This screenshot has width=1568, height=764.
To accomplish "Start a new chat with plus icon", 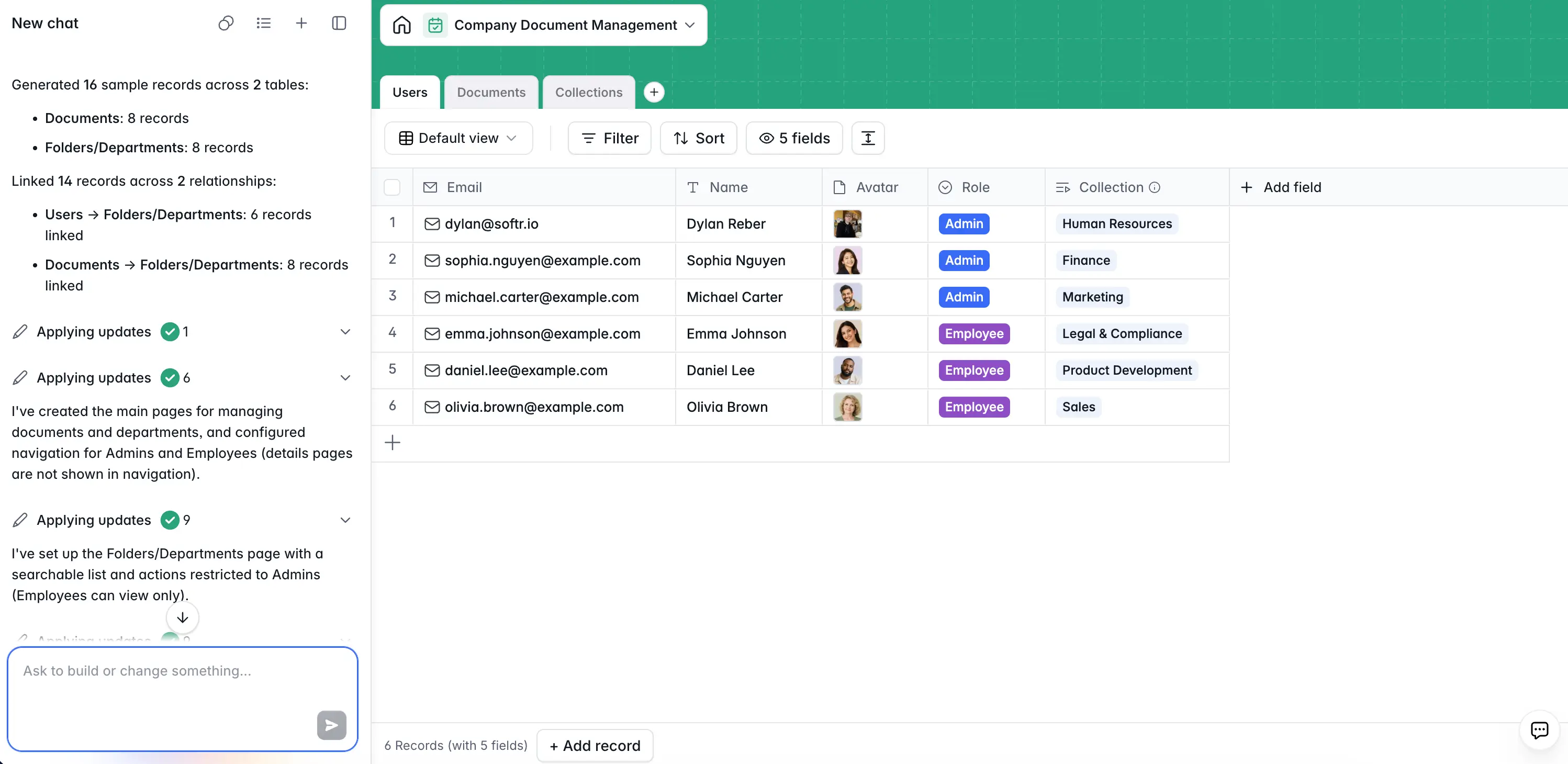I will (x=301, y=23).
